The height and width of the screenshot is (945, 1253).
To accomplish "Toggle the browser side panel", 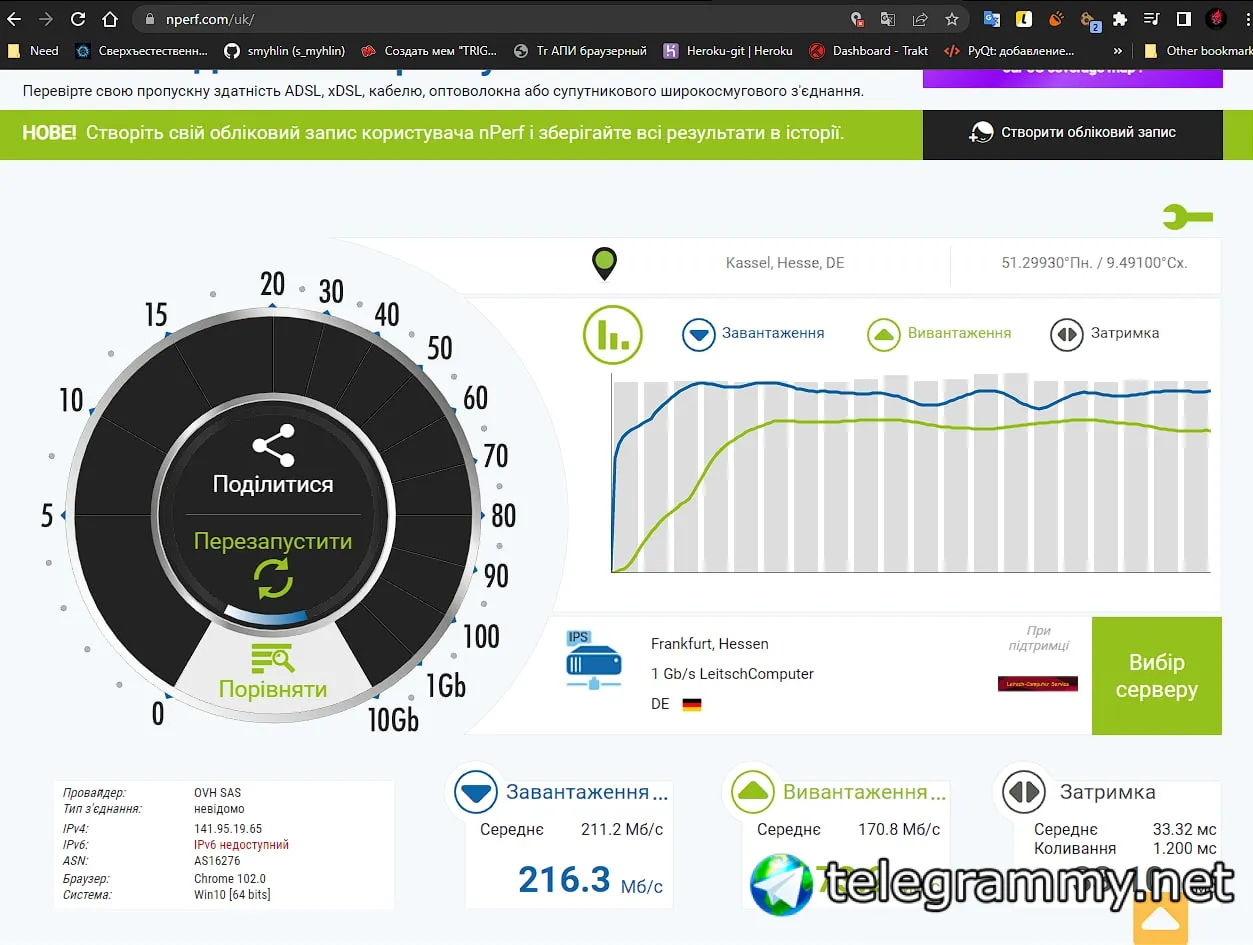I will [x=1183, y=19].
